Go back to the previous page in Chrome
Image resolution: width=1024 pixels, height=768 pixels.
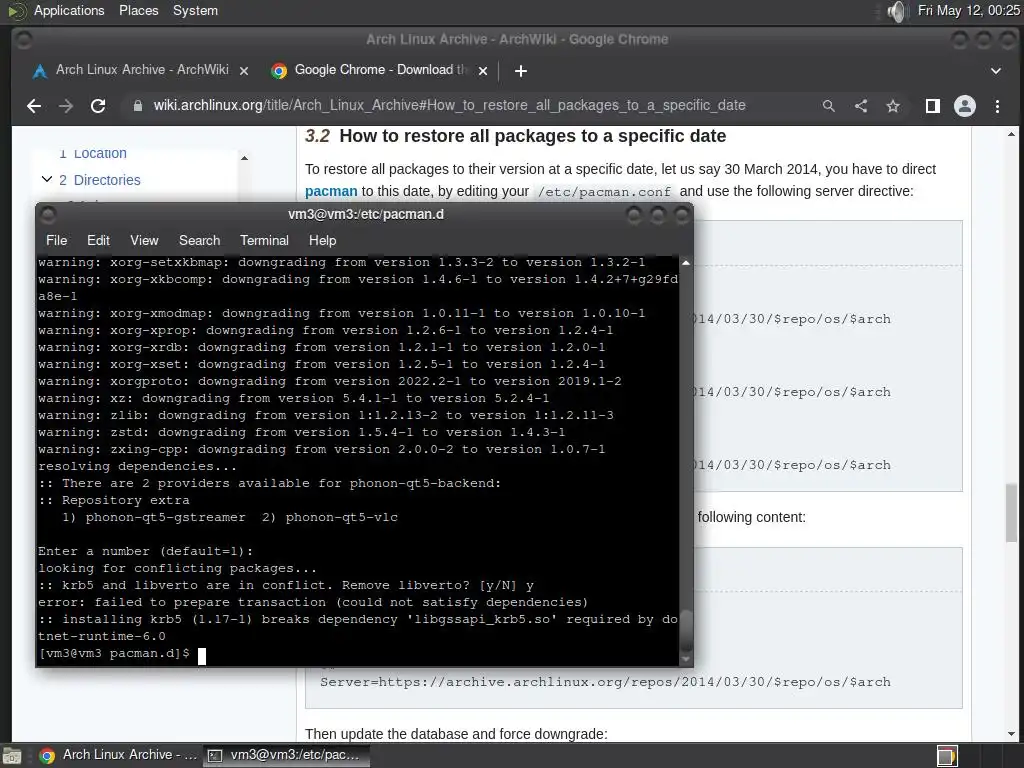click(34, 106)
